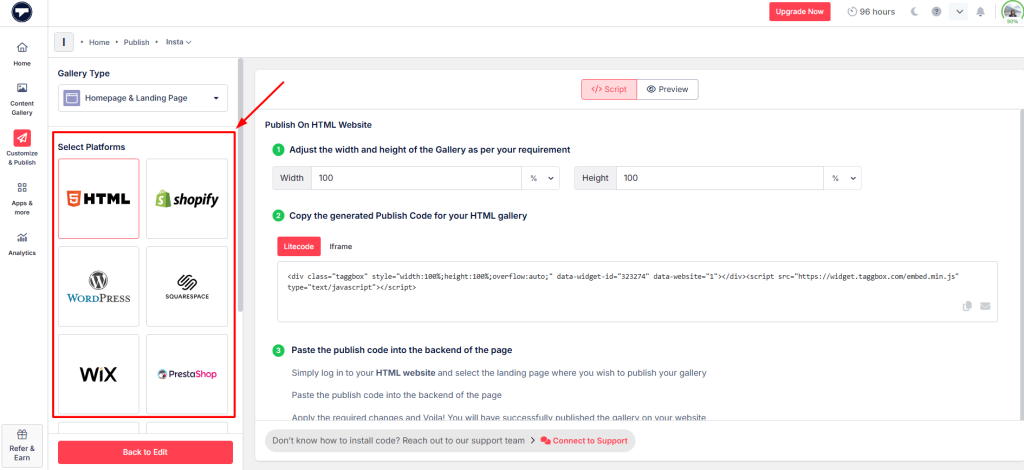
Task: Expand the top bar chevron dropdown
Action: tap(958, 12)
